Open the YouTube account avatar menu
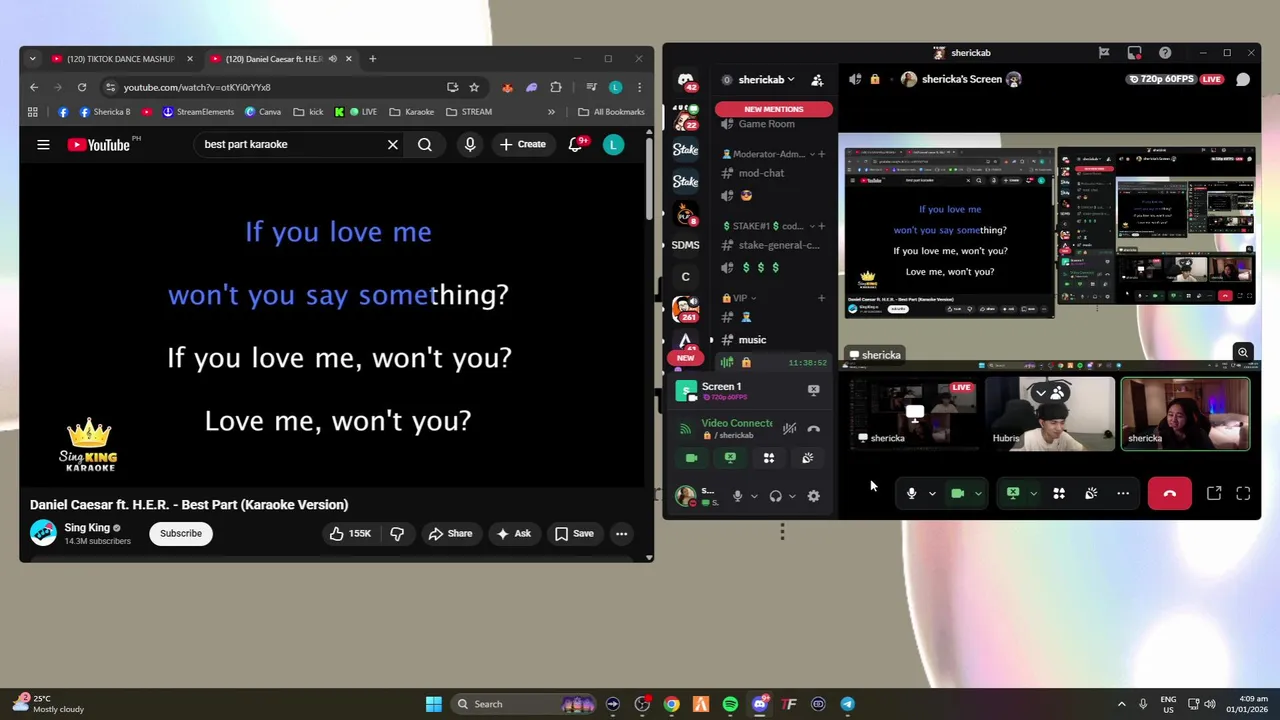The width and height of the screenshot is (1280, 720). [x=613, y=145]
